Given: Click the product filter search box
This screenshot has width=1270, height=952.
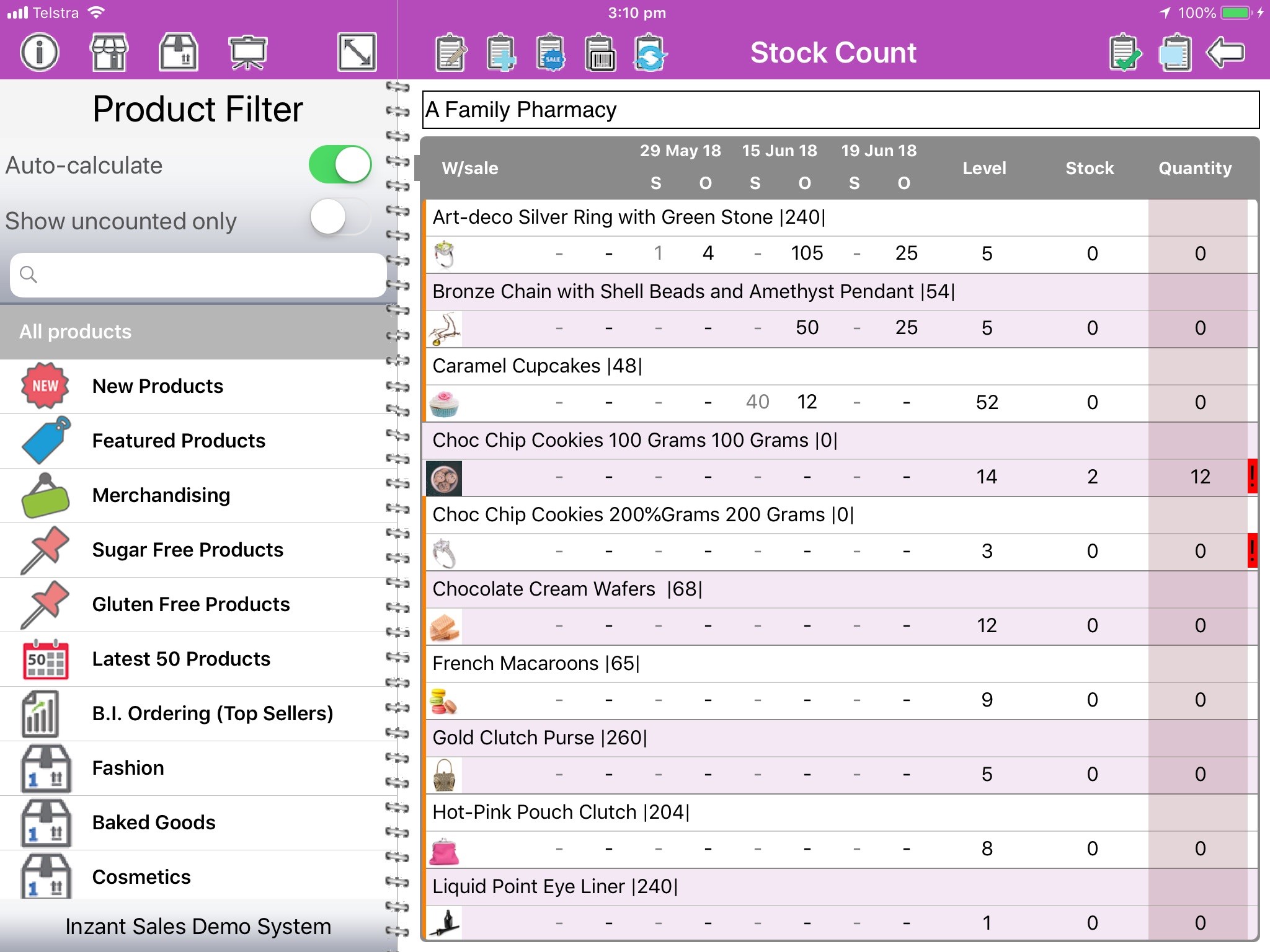Looking at the screenshot, I should (x=198, y=275).
